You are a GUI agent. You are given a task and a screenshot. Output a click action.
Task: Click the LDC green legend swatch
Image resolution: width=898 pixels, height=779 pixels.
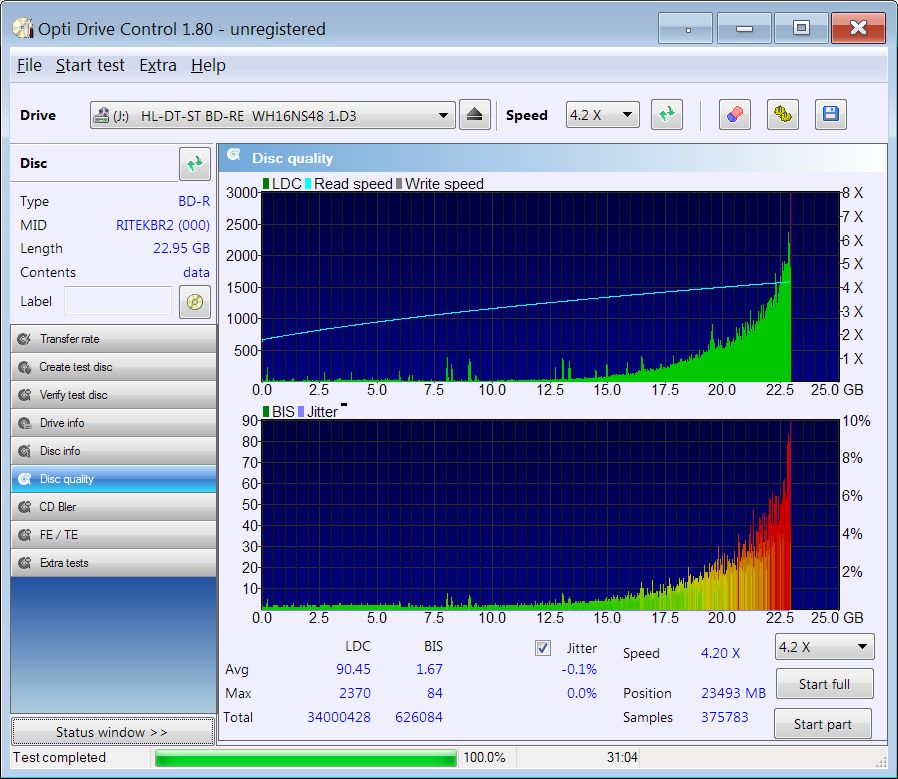(x=266, y=184)
